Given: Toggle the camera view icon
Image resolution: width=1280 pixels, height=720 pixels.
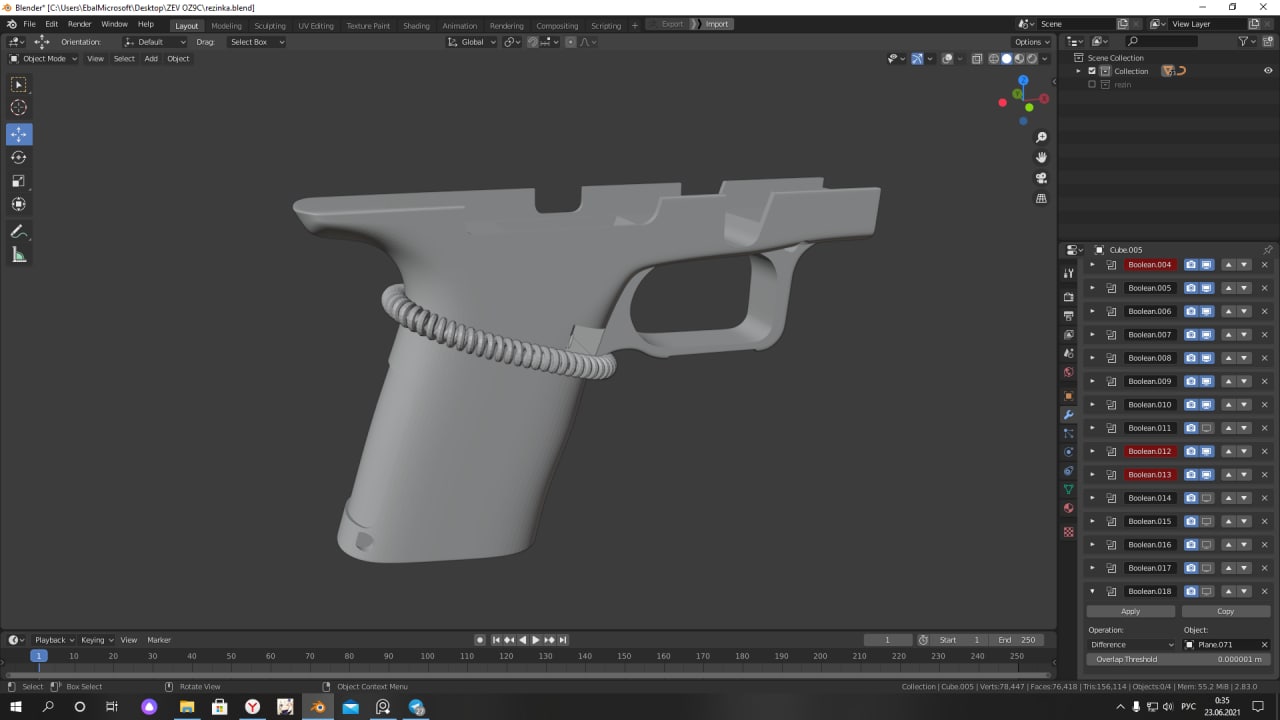Looking at the screenshot, I should [1041, 178].
